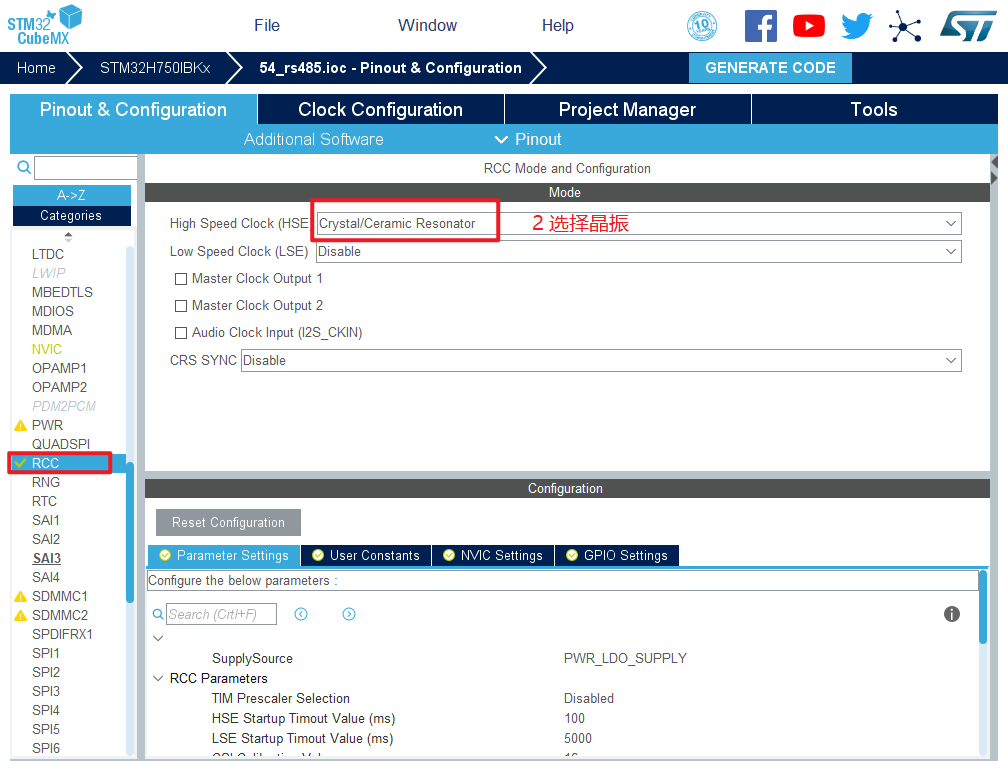Screen dimensions: 1008x771
Task: Enable Master Clock Output 1 checkbox
Action: point(181,279)
